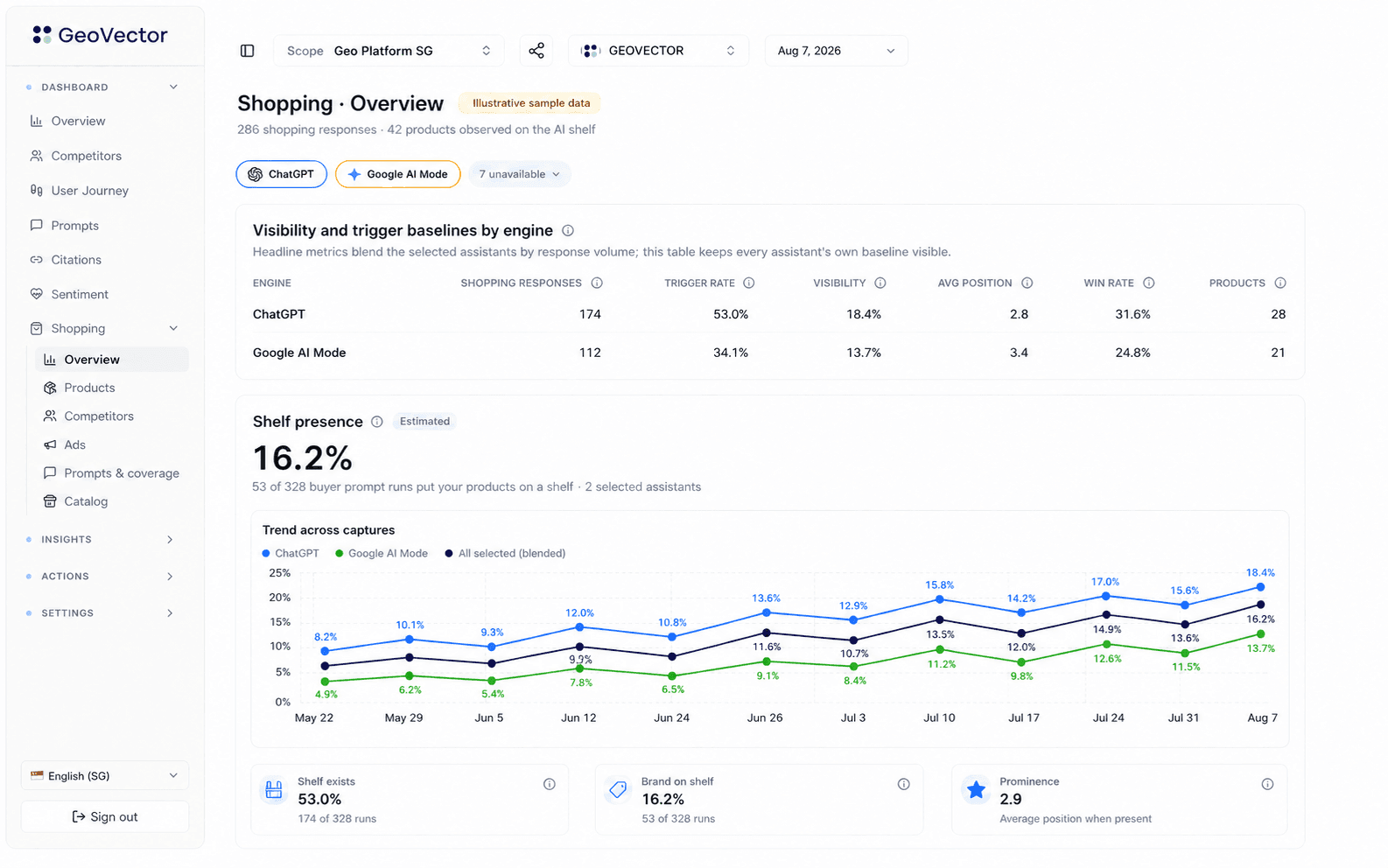Click the 34.1% trigger rate cell
The image size is (1388, 868).
[731, 353]
